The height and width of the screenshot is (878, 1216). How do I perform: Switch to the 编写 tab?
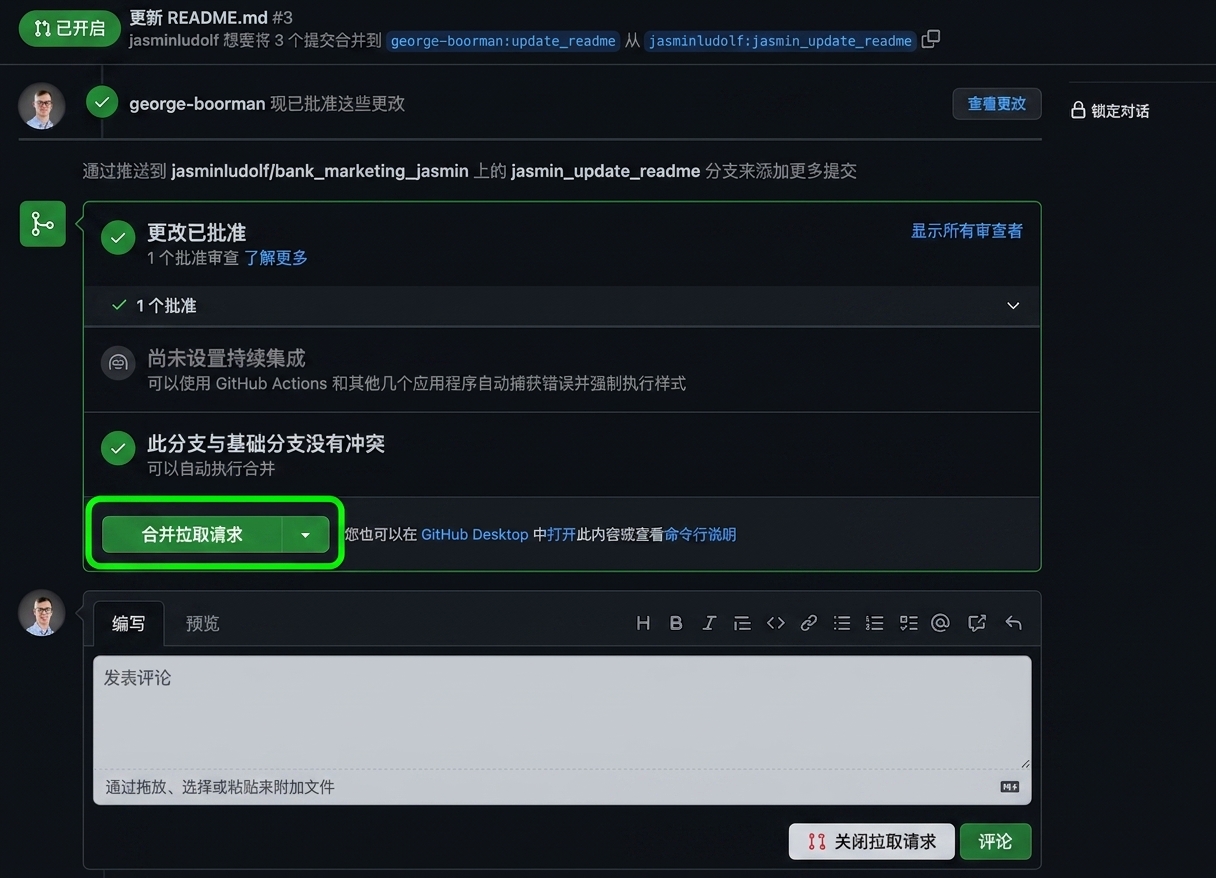(x=128, y=624)
